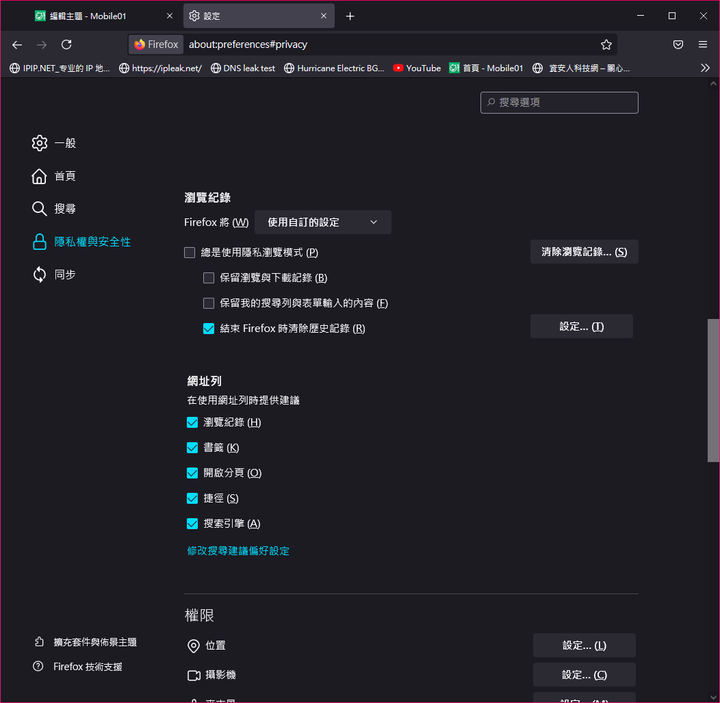Screen dimensions: 720x703
Task: Open the DNS leak test bookmark
Action: tap(243, 68)
